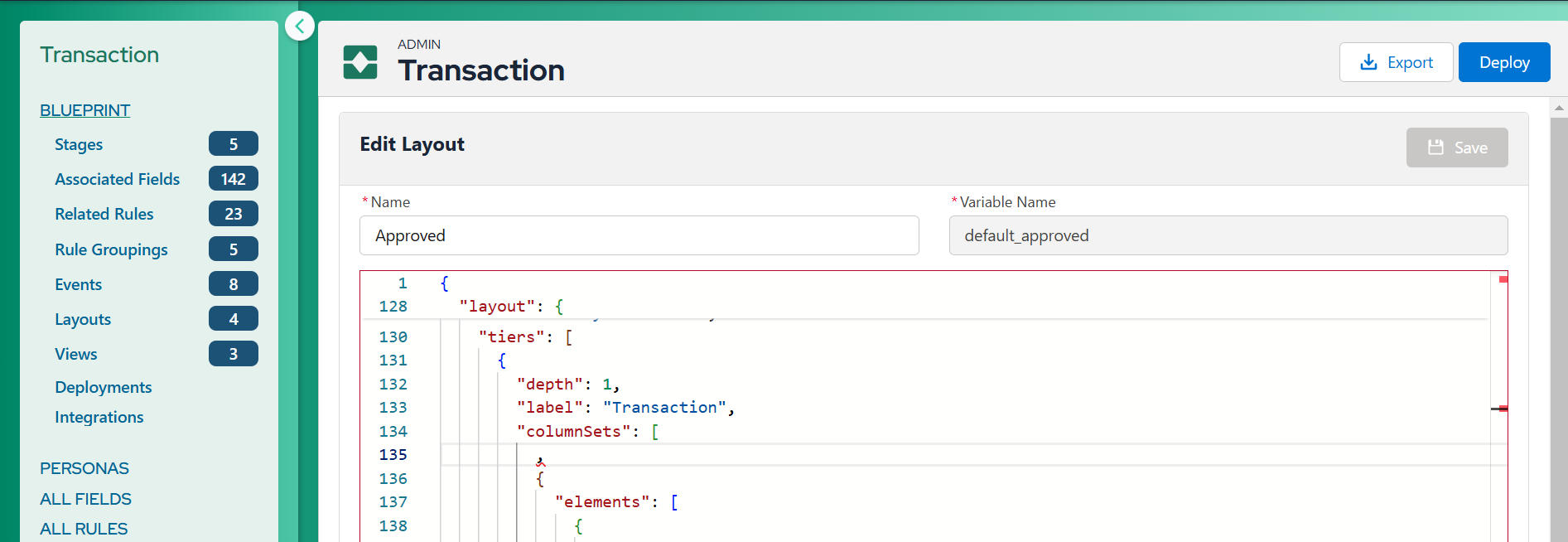Open Integrations in the sidebar
Viewport: 1568px width, 542px height.
pos(99,417)
